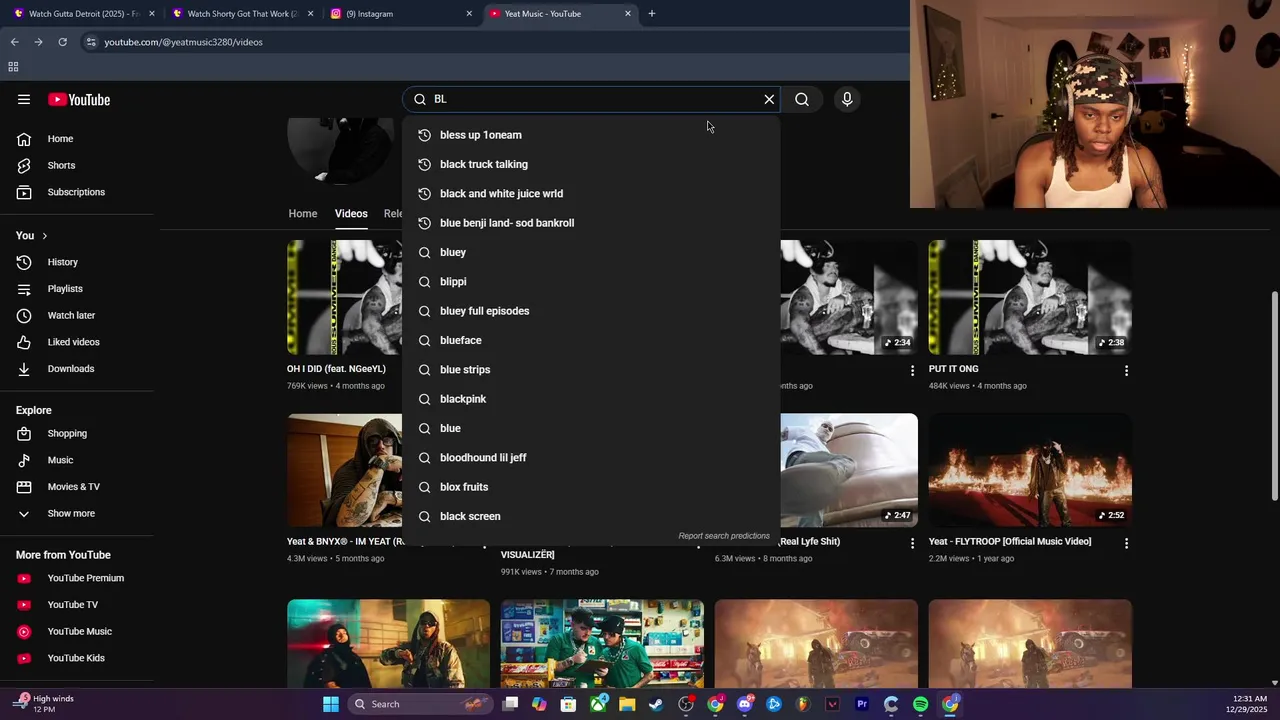Image resolution: width=1280 pixels, height=720 pixels.
Task: Open Windows Start menu
Action: coord(331,704)
